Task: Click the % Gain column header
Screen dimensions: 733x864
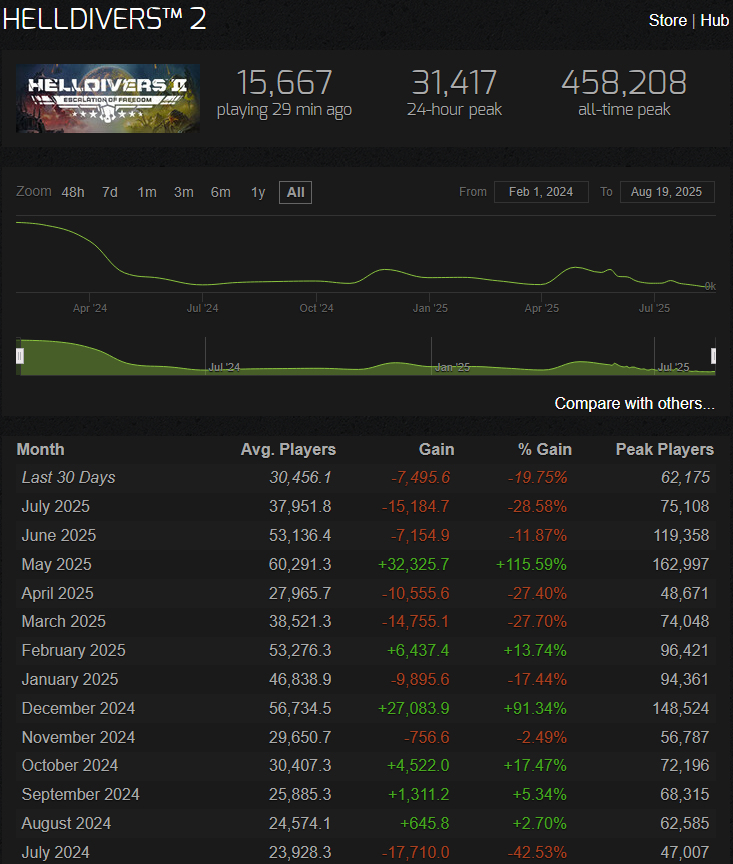Action: pos(545,450)
